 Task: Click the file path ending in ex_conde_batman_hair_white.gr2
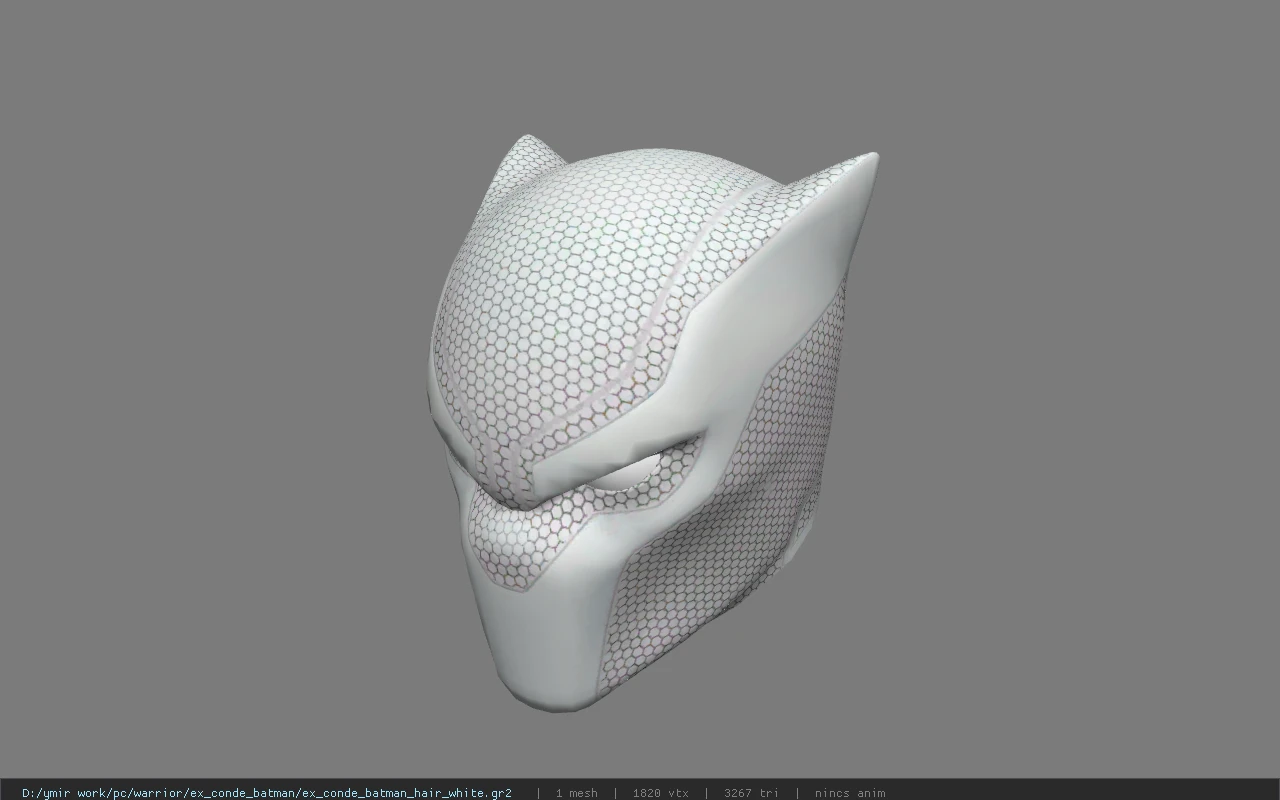point(267,793)
